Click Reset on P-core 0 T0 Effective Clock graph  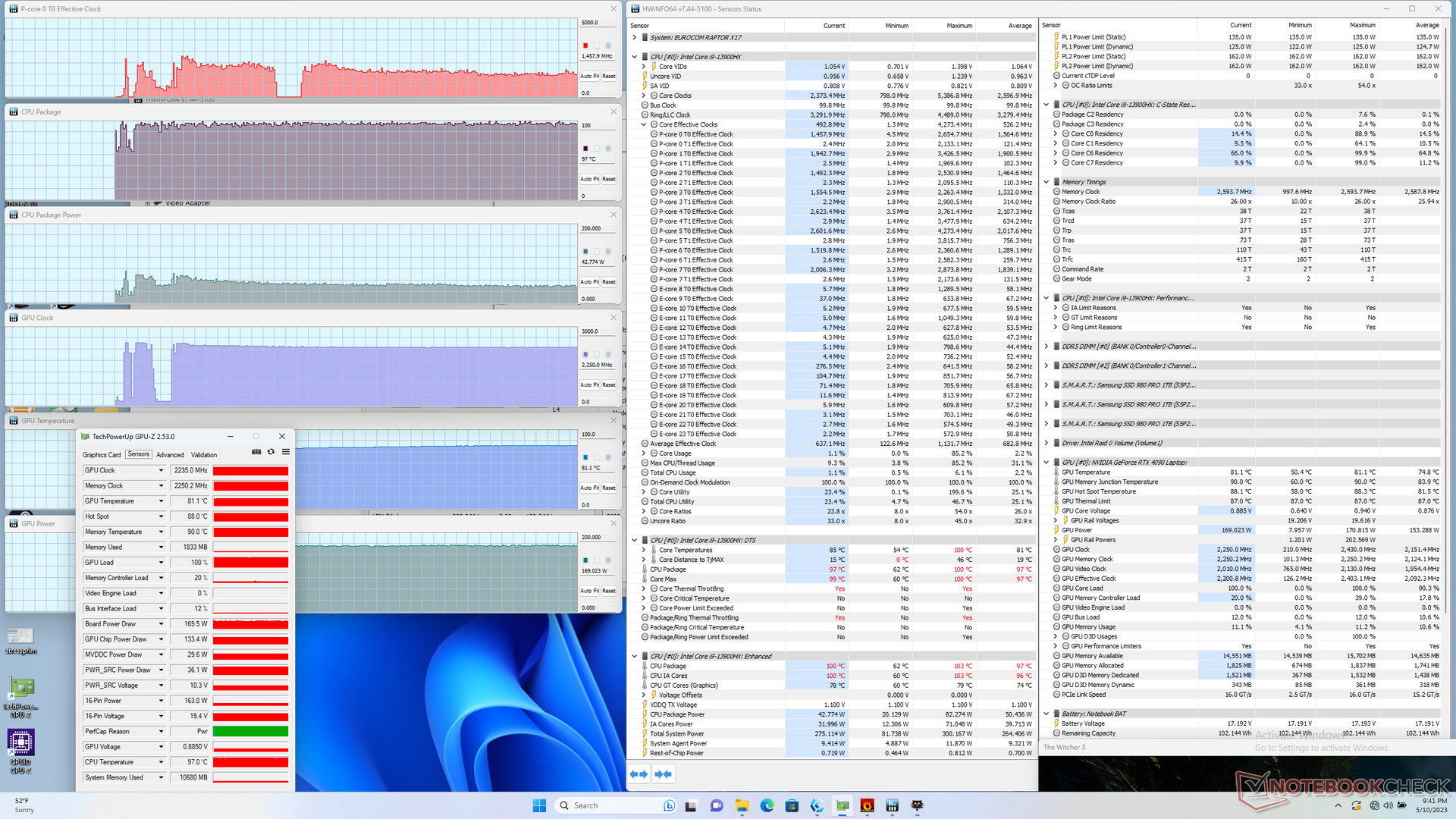(x=609, y=77)
